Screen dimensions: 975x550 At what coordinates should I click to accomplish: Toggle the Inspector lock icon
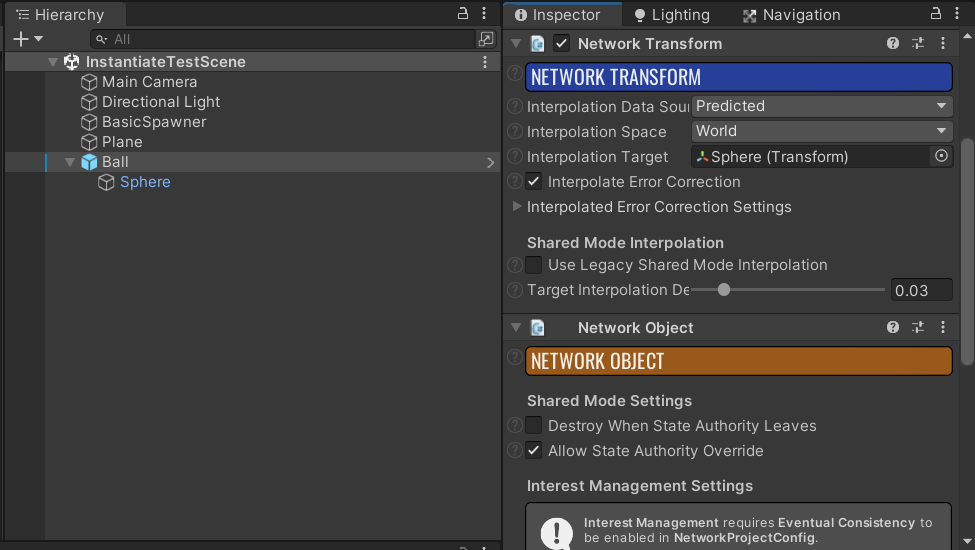(935, 13)
